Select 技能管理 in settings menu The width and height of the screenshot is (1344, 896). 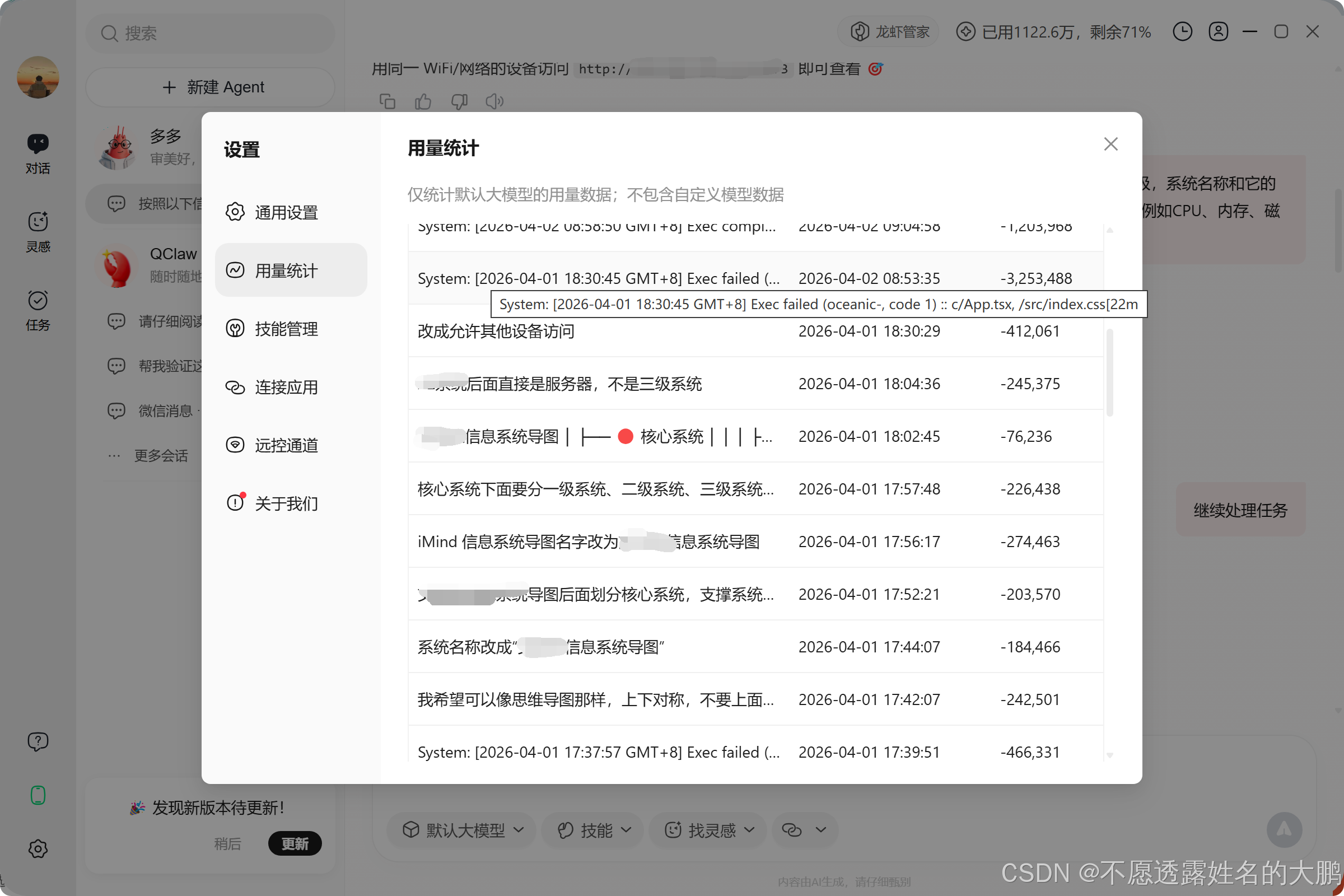click(x=290, y=328)
